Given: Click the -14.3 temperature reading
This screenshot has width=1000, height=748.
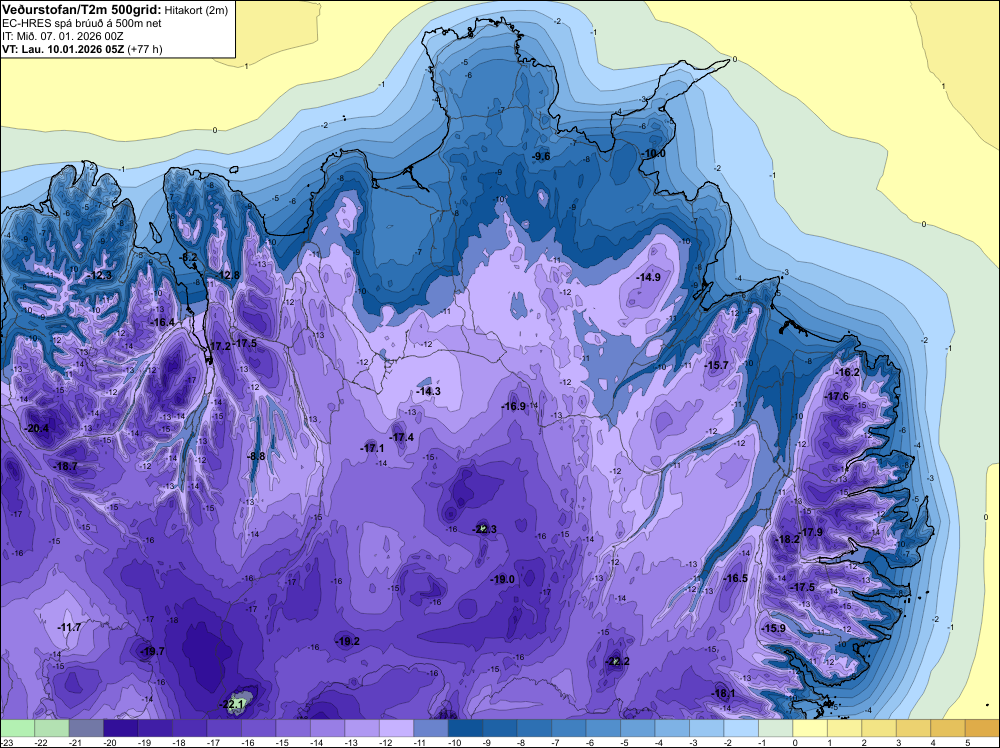Looking at the screenshot, I should click(428, 392).
